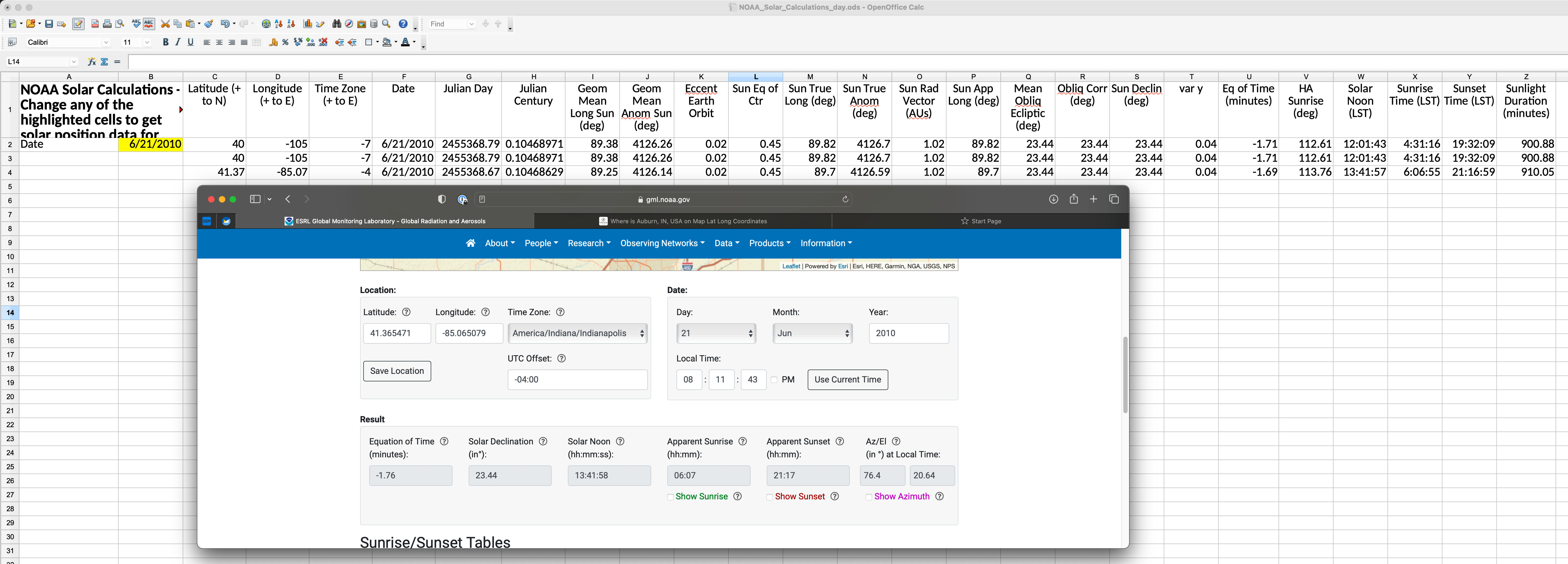1568x564 pixels.
Task: Open the Function Wizard icon
Action: pos(91,61)
